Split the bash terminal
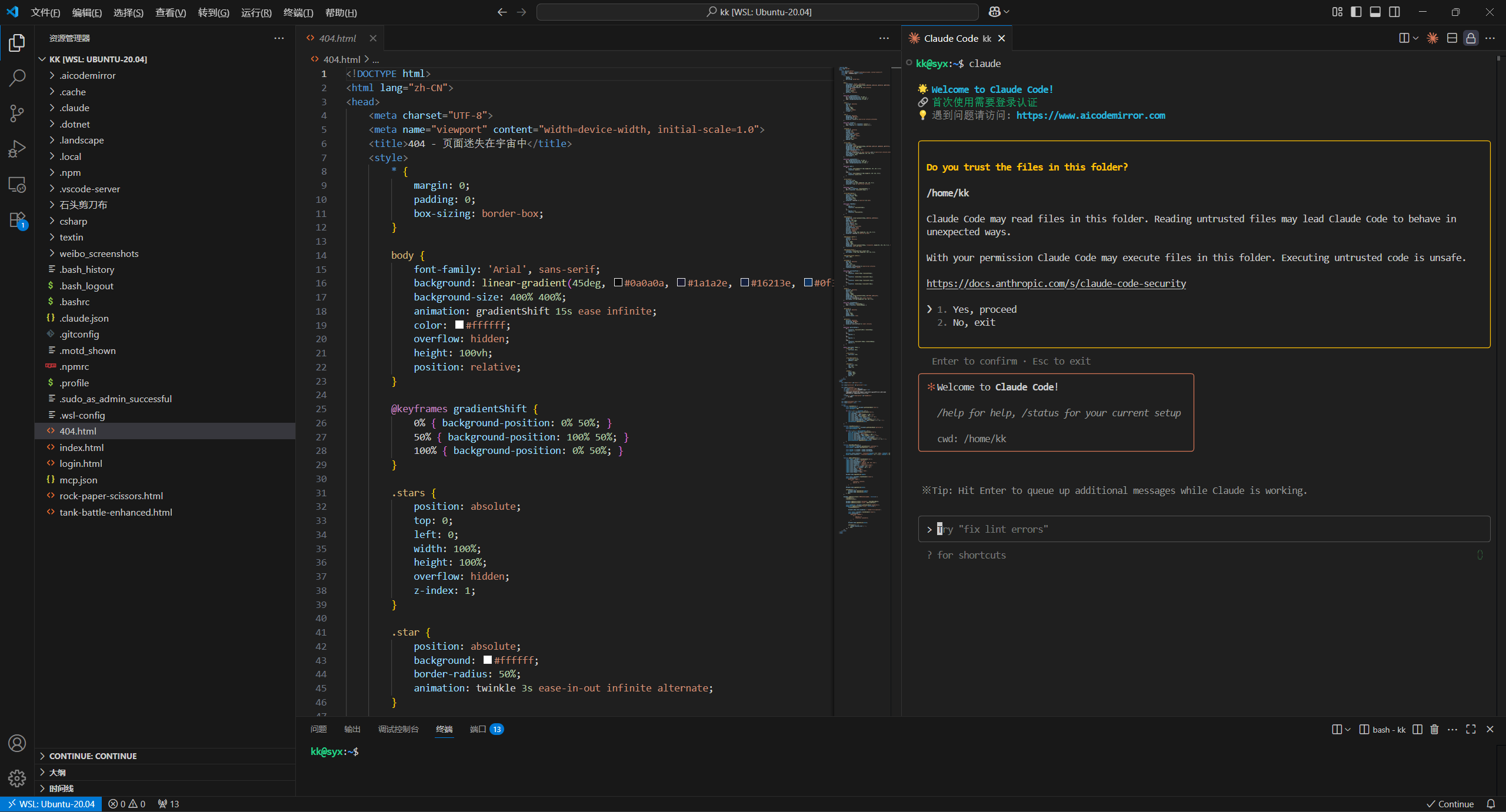The height and width of the screenshot is (812, 1506). pyautogui.click(x=1417, y=729)
